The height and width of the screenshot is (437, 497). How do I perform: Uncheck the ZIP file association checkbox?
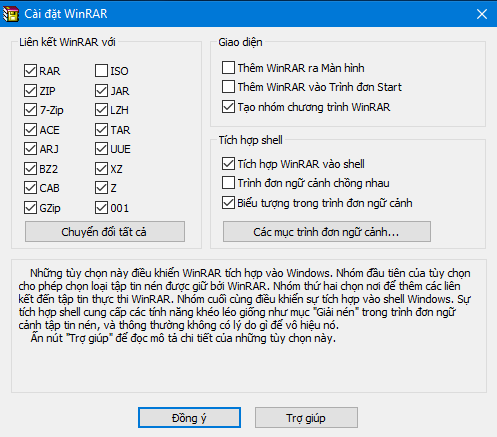(30, 90)
